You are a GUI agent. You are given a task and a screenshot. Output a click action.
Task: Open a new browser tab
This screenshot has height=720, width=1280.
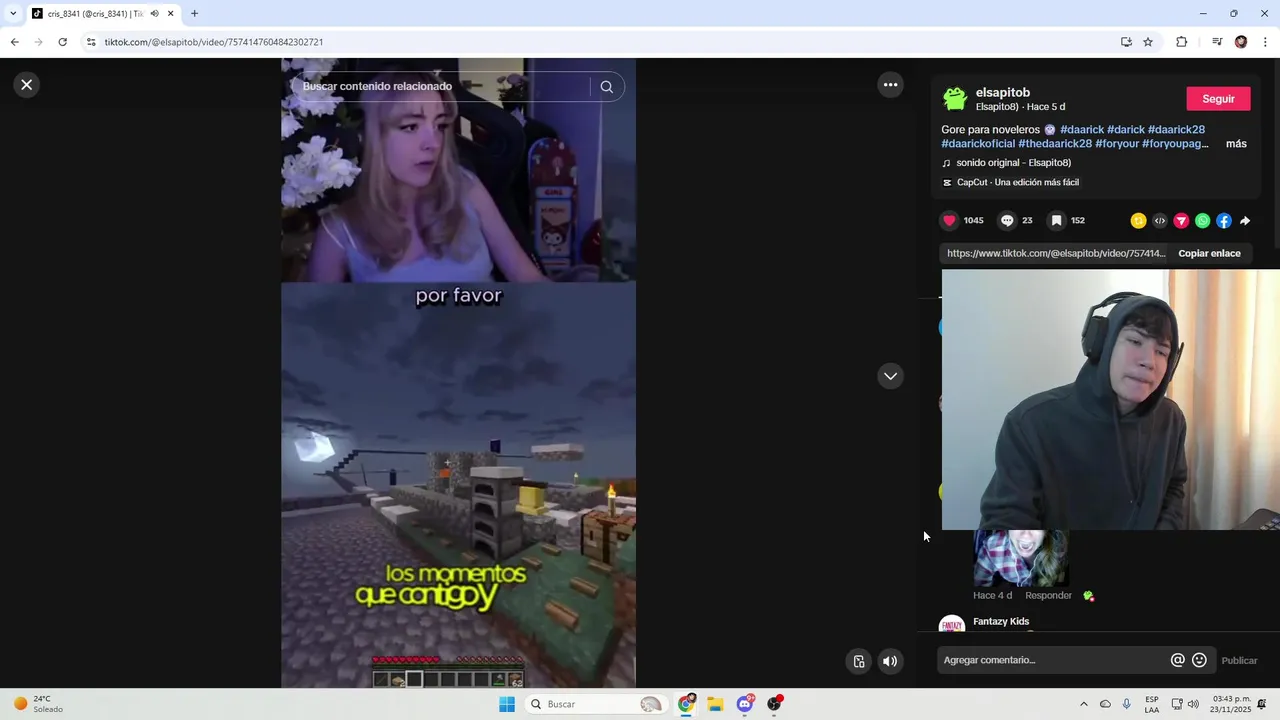(194, 14)
